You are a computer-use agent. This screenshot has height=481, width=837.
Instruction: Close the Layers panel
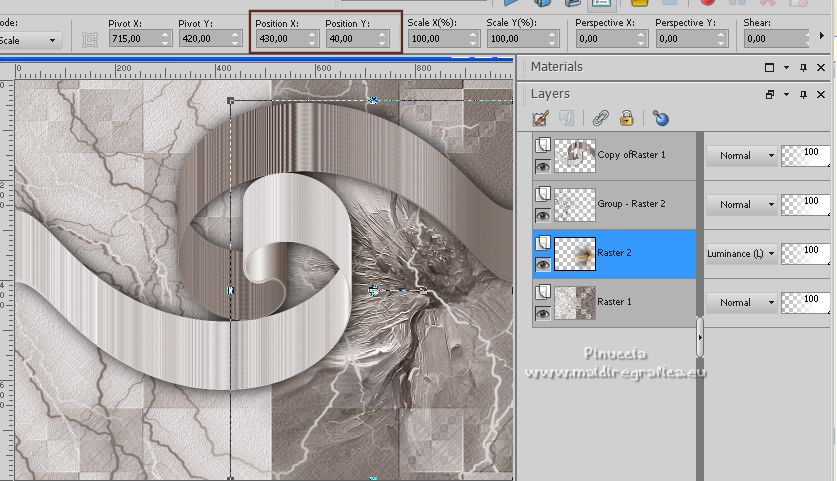(x=820, y=94)
